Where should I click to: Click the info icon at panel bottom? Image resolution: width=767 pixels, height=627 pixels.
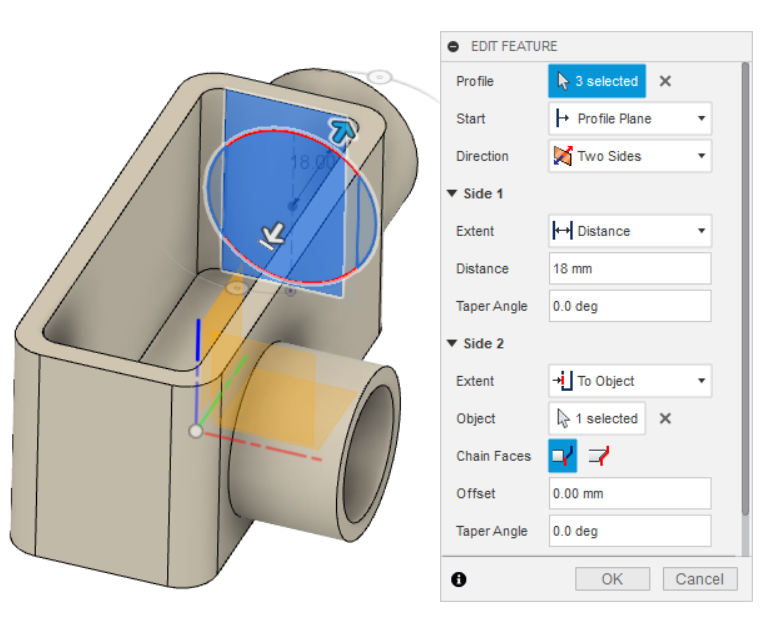458,580
